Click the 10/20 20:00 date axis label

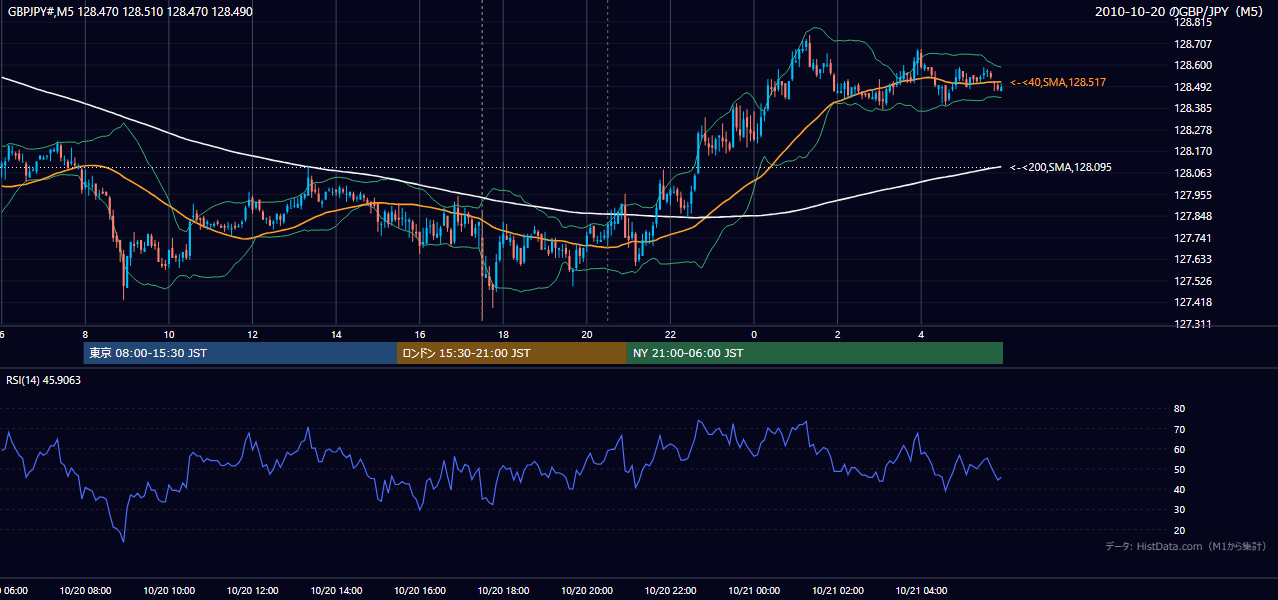587,590
